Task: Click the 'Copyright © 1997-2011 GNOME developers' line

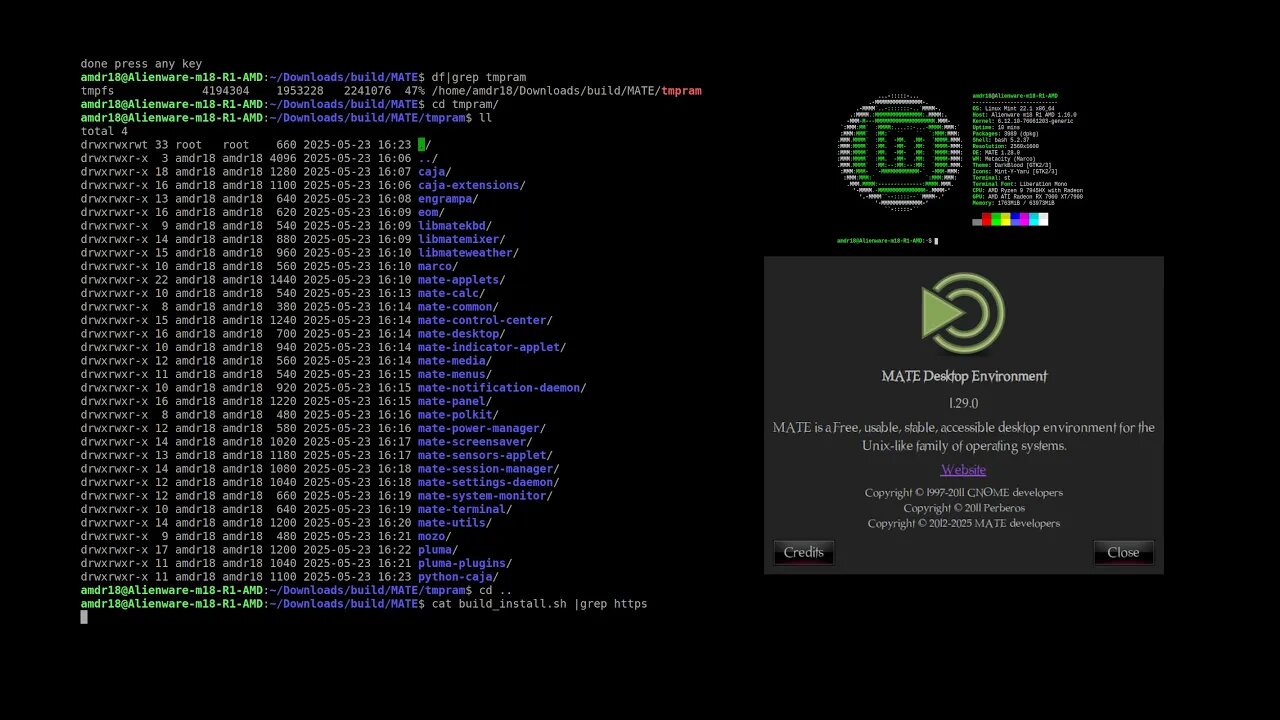Action: pyautogui.click(x=964, y=492)
